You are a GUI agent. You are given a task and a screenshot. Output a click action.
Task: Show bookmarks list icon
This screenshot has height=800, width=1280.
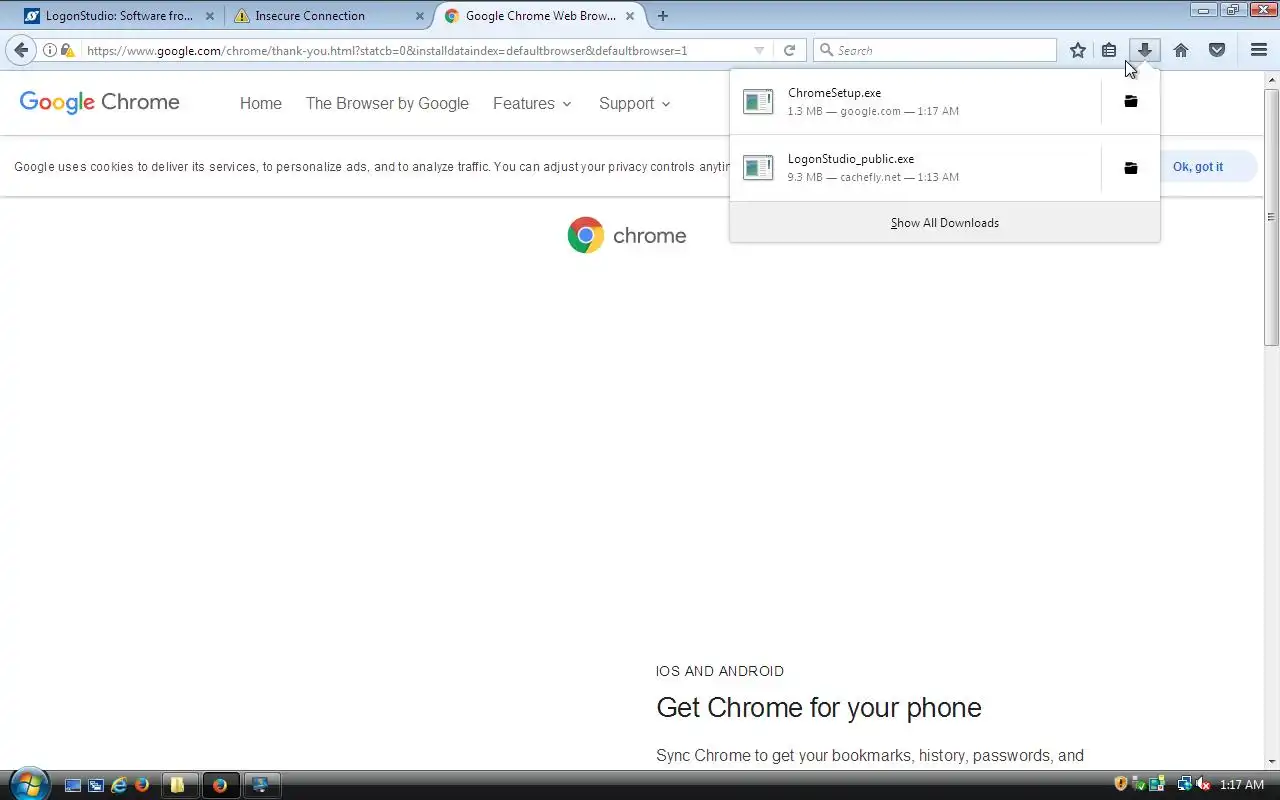pos(1109,50)
